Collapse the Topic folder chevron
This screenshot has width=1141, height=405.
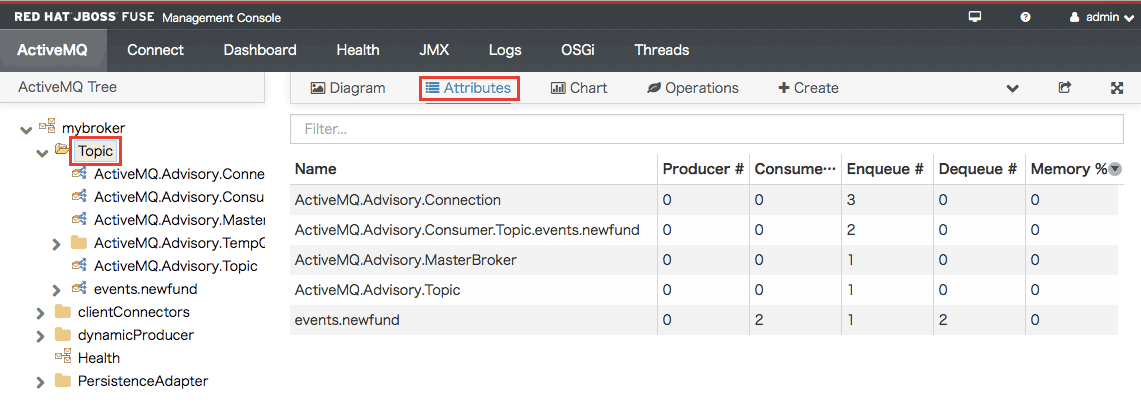[42, 153]
